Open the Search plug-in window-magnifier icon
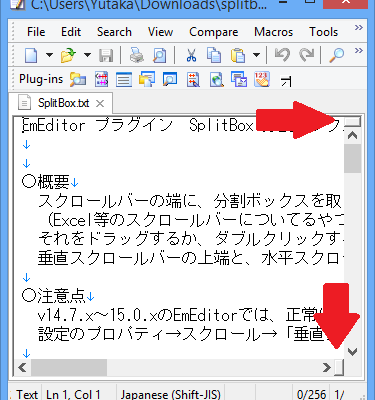Screen dimensions: 375x400 coord(170,80)
